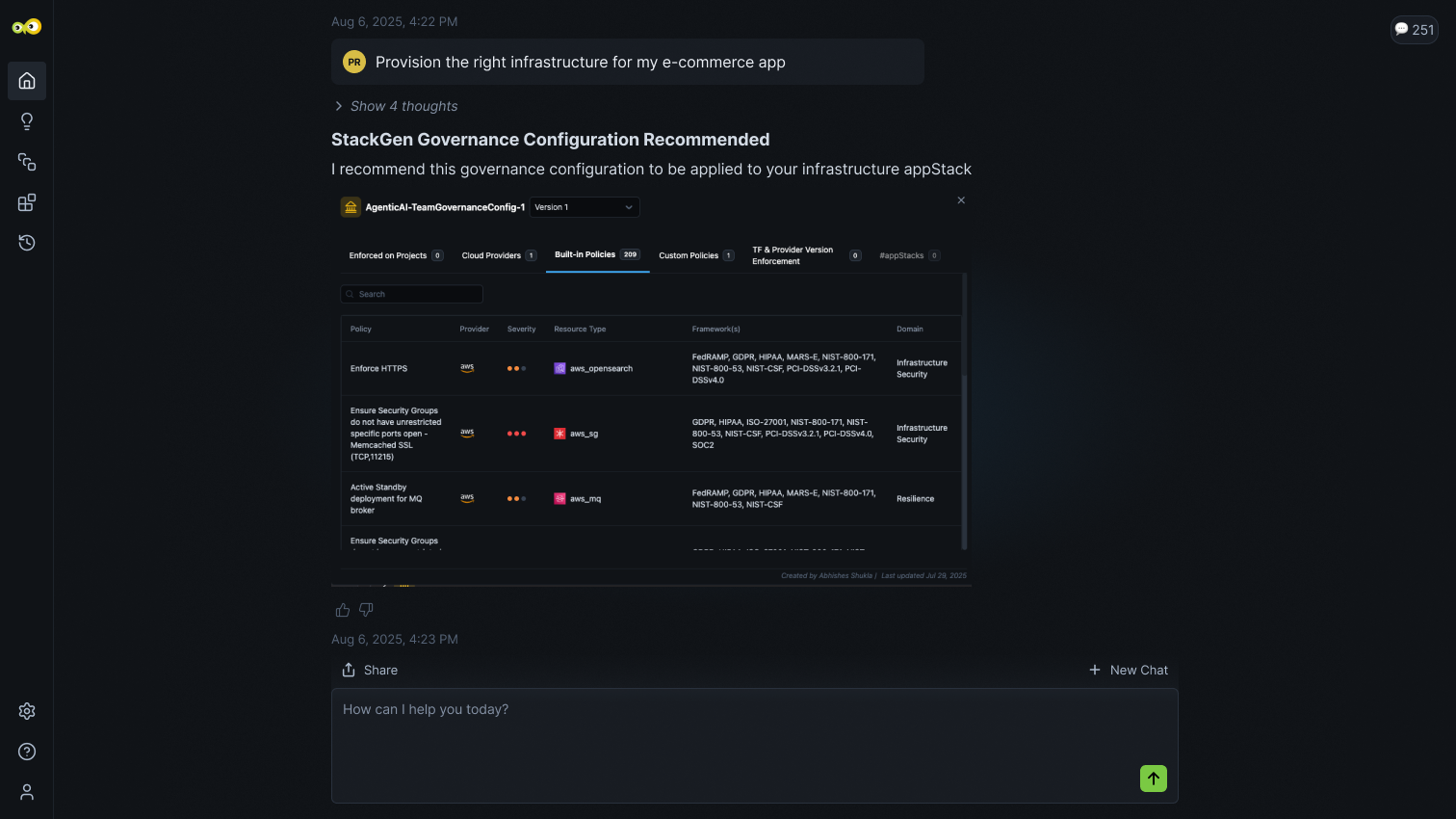Start a New Chat

[1128, 670]
